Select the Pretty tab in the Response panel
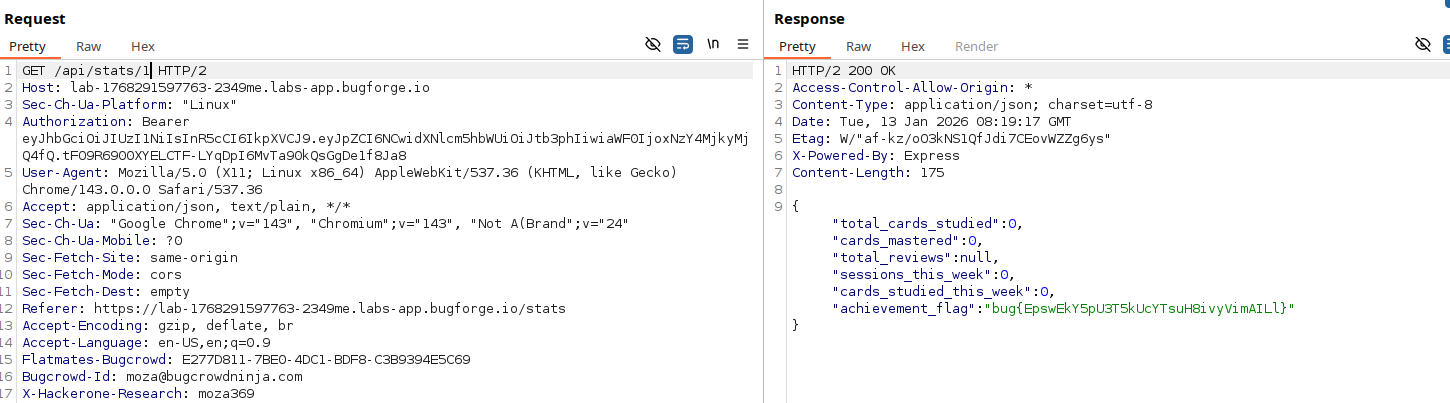 (798, 46)
